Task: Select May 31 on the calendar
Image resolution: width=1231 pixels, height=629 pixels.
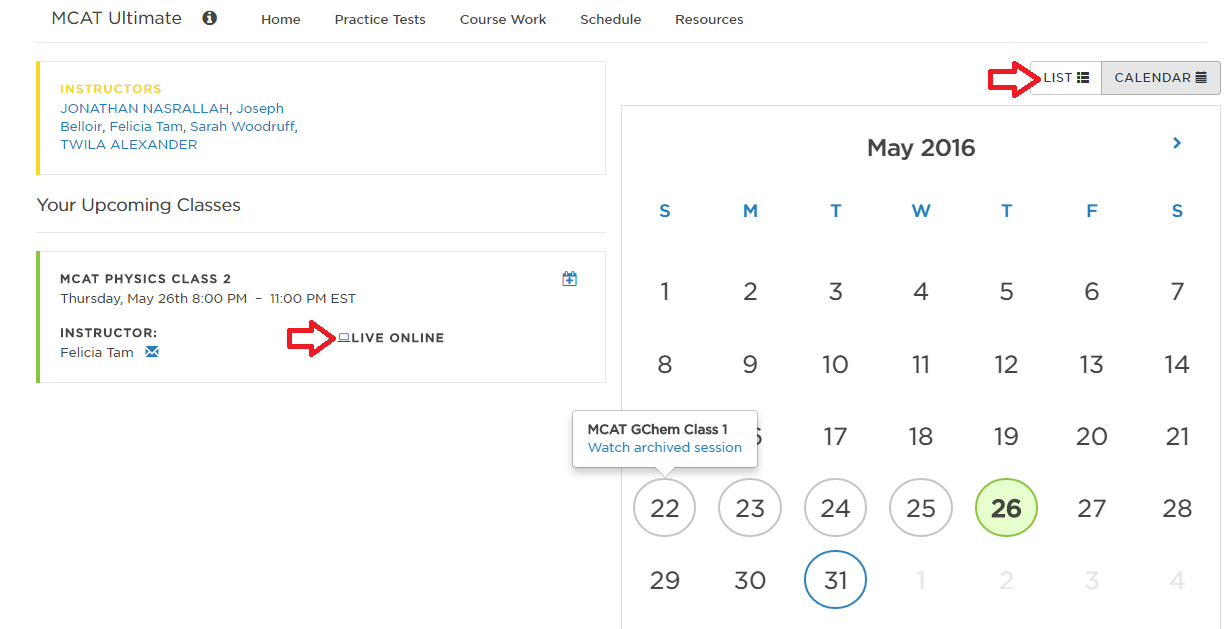Action: (x=835, y=580)
